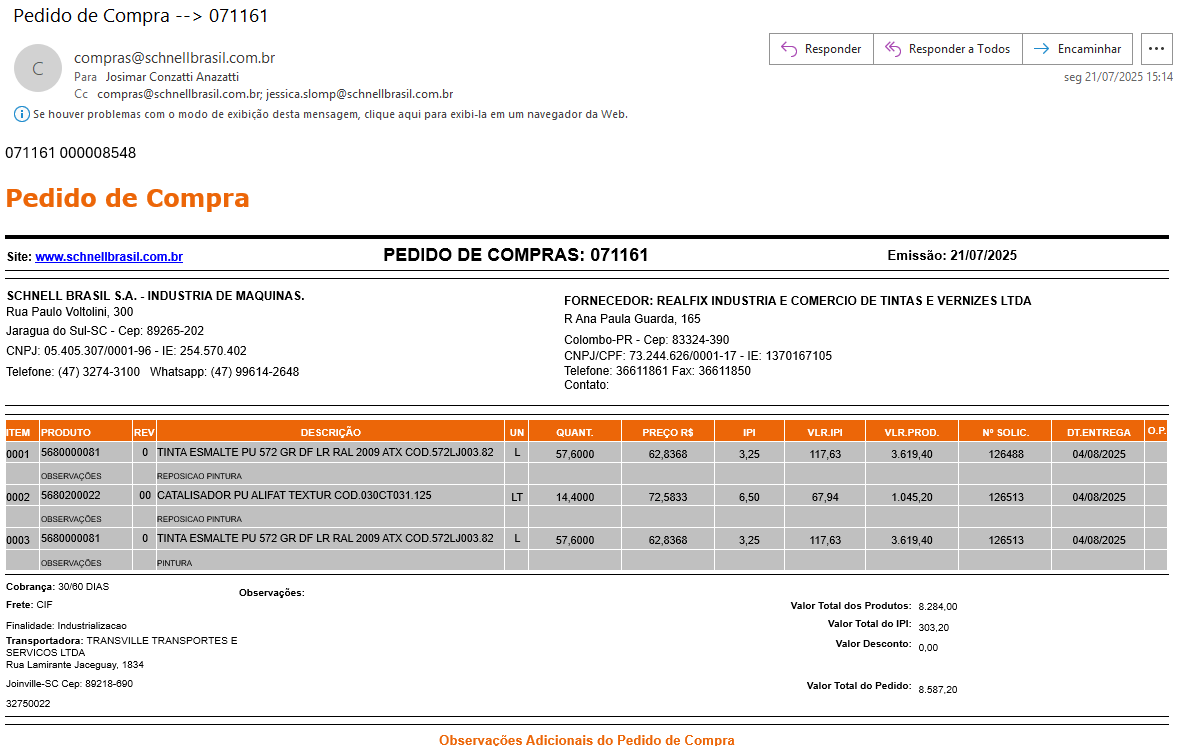Click the PRODUTO column header
This screenshot has height=746, width=1178.
[66, 432]
